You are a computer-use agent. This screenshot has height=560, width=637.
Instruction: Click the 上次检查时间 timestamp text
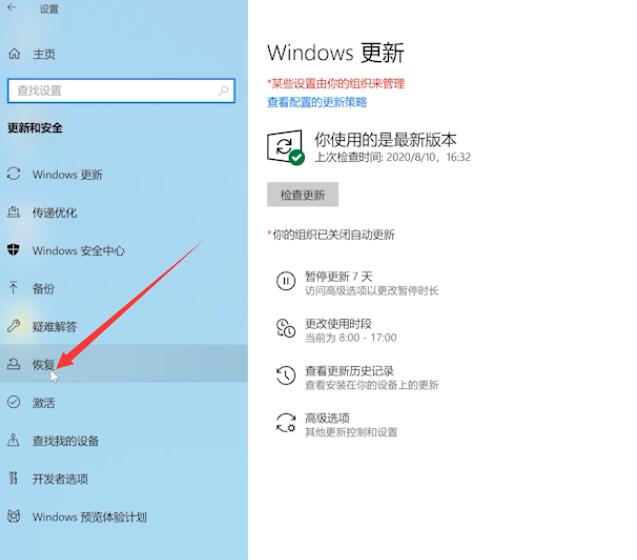pyautogui.click(x=392, y=157)
